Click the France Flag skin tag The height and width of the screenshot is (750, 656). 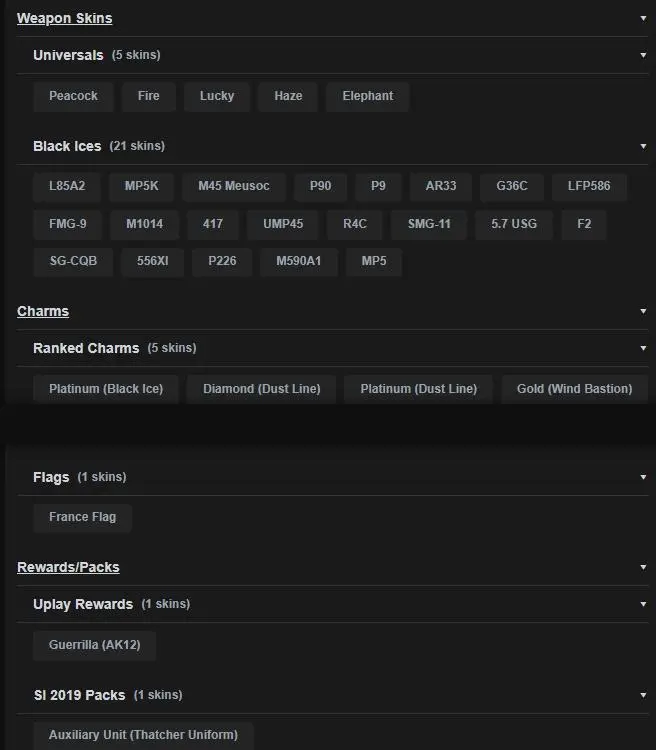[82, 517]
